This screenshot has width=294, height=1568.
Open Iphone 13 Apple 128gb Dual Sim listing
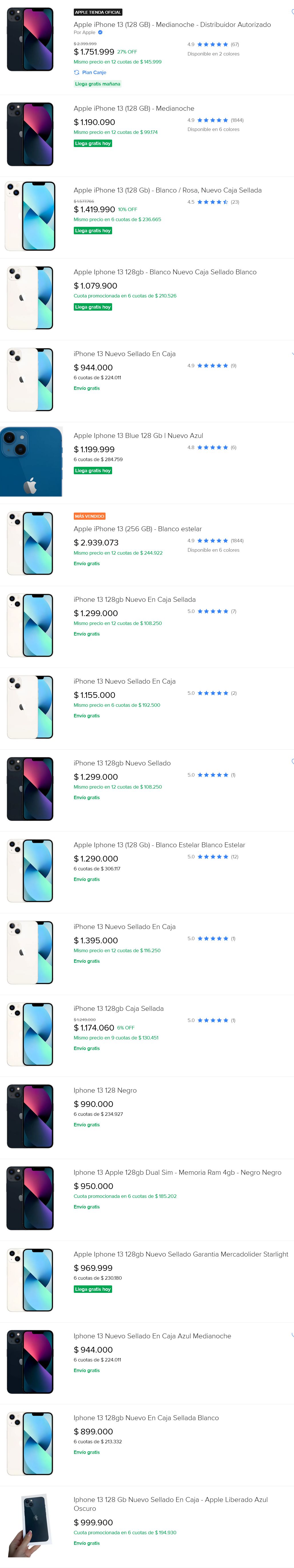coord(177,1172)
